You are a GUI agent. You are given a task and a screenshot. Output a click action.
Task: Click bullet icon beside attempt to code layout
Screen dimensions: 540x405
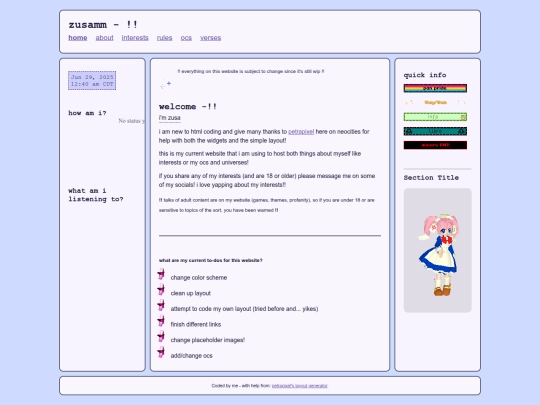pos(161,305)
